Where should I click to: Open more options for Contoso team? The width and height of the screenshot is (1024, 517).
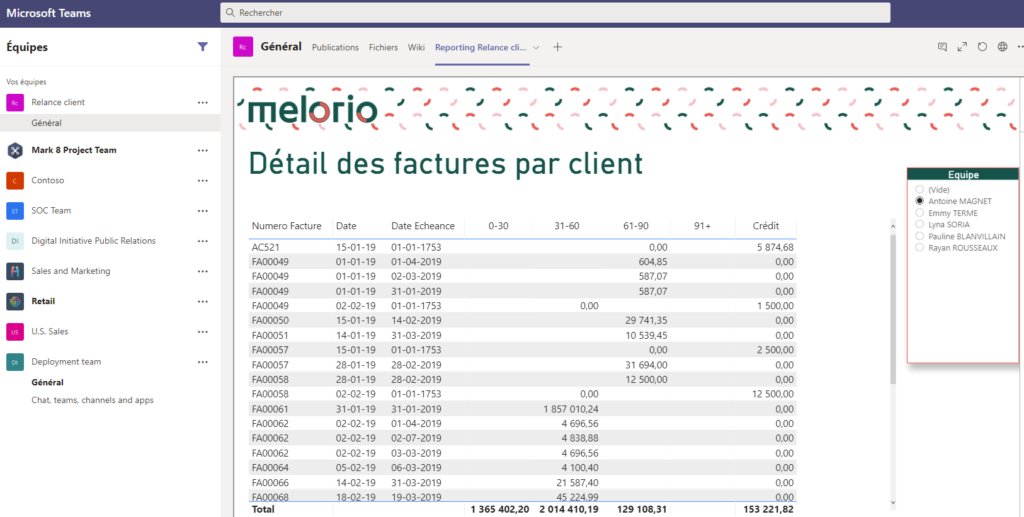click(203, 181)
